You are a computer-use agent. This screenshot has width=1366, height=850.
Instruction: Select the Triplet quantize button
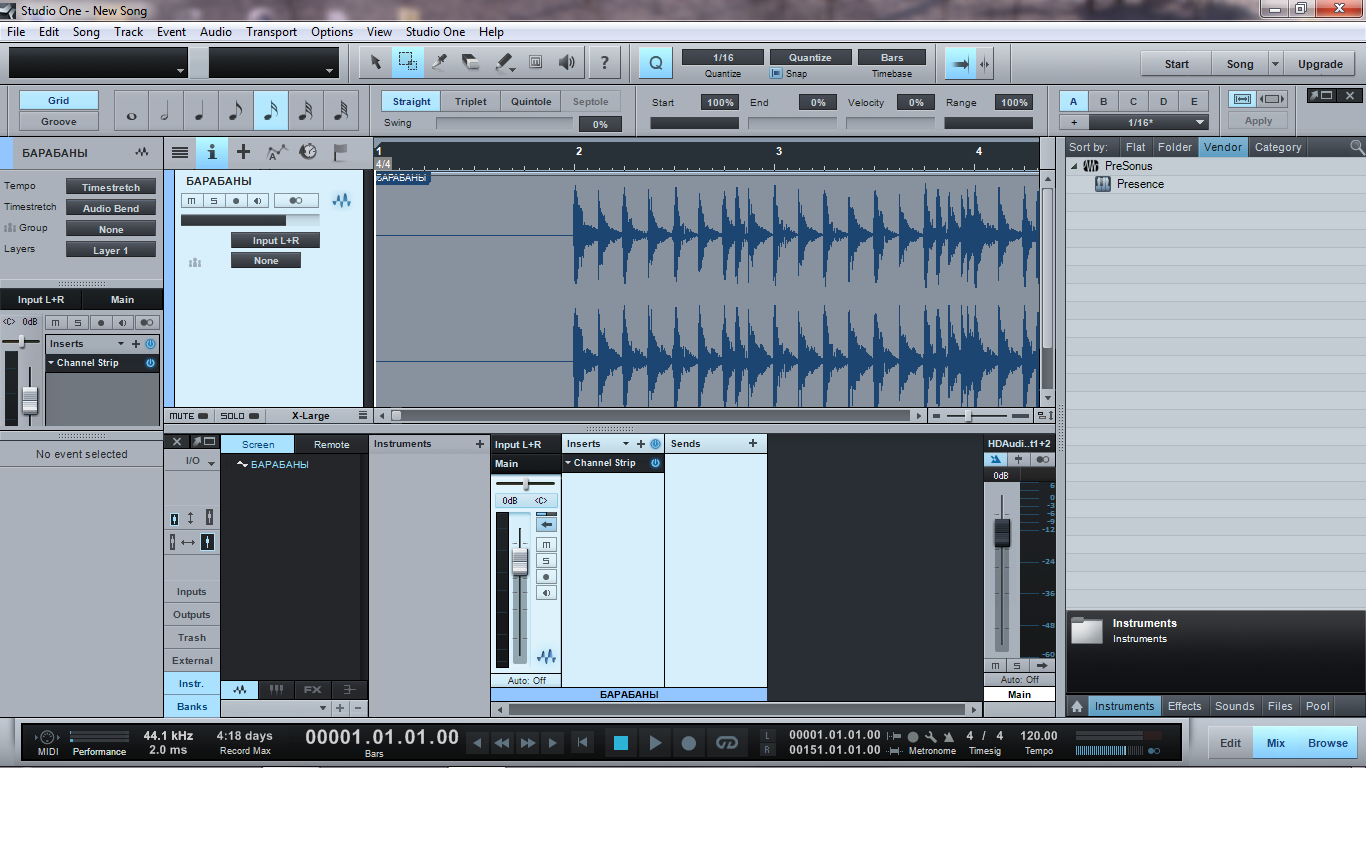[x=471, y=101]
